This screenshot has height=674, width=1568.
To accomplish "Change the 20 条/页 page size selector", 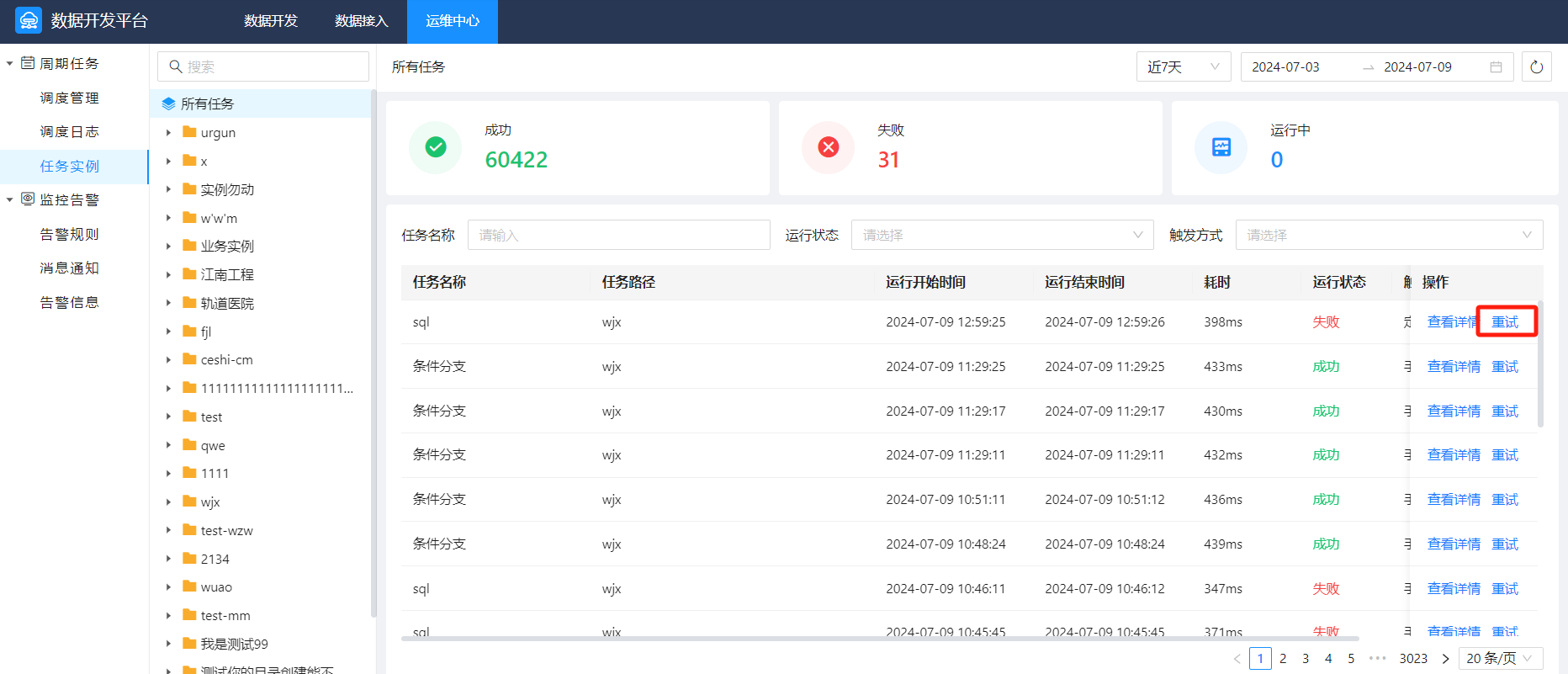I will pos(1500,659).
